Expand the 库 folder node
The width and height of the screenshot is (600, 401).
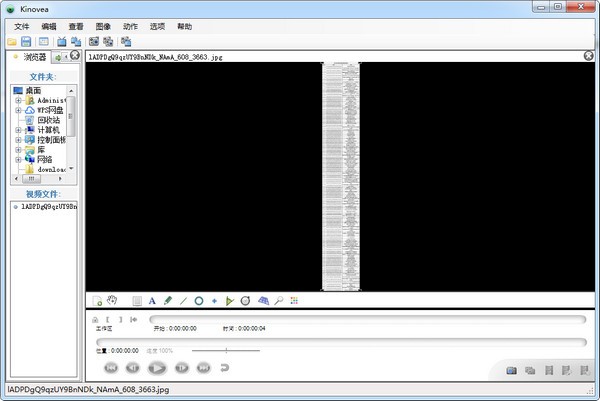(x=18, y=150)
